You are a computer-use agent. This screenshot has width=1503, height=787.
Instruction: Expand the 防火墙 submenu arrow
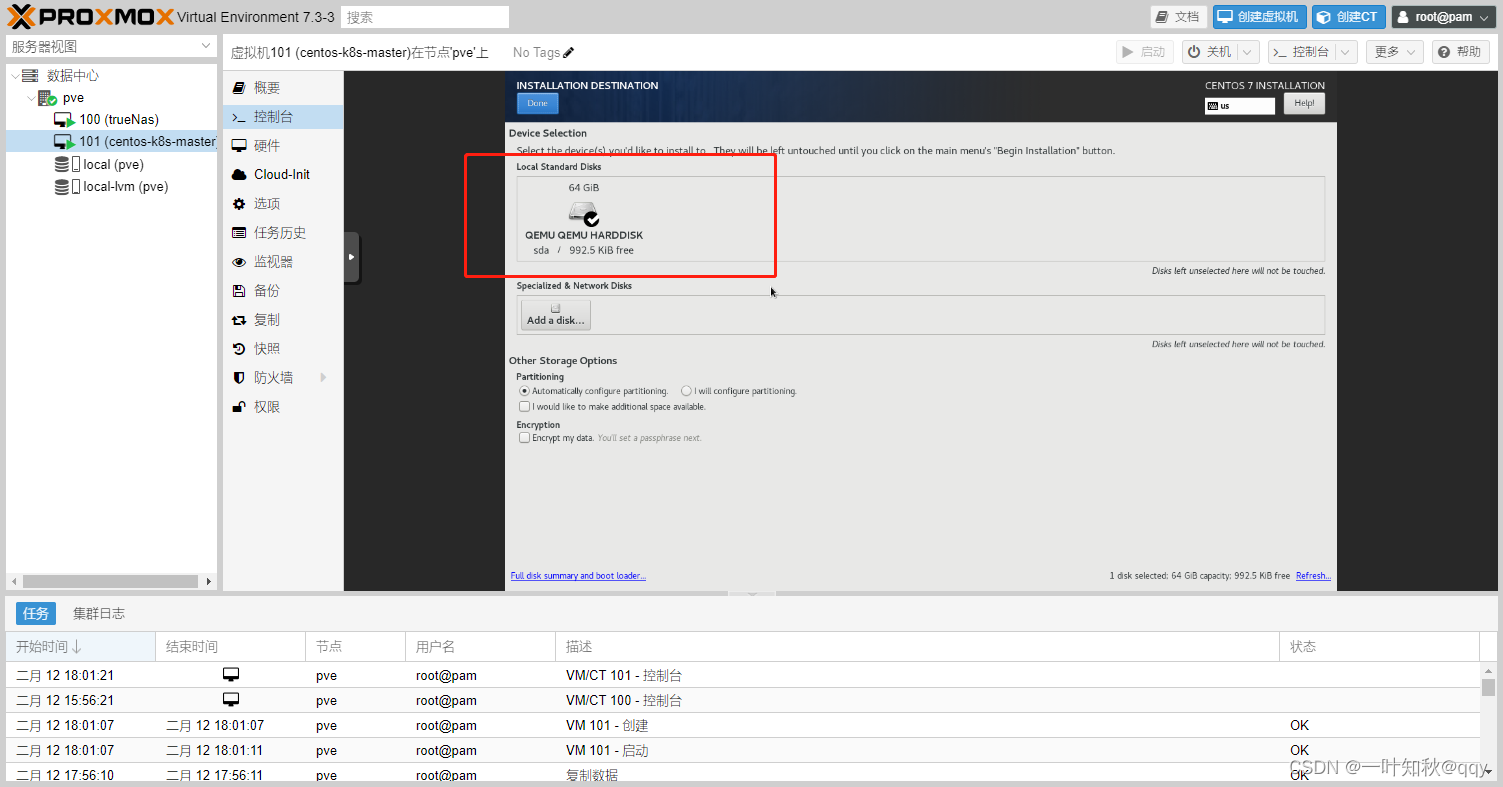pos(323,378)
